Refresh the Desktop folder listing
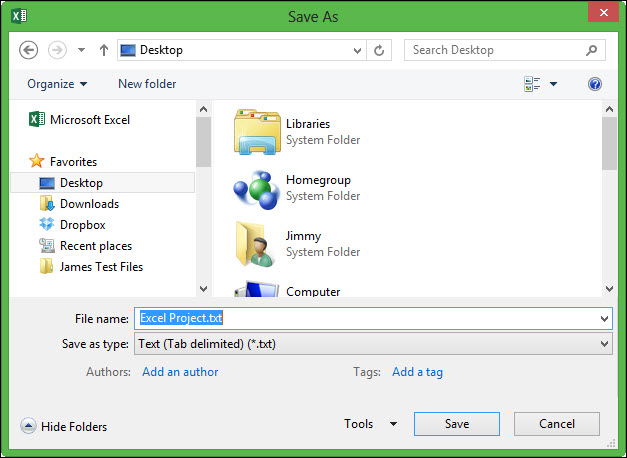627x458 pixels. tap(379, 50)
